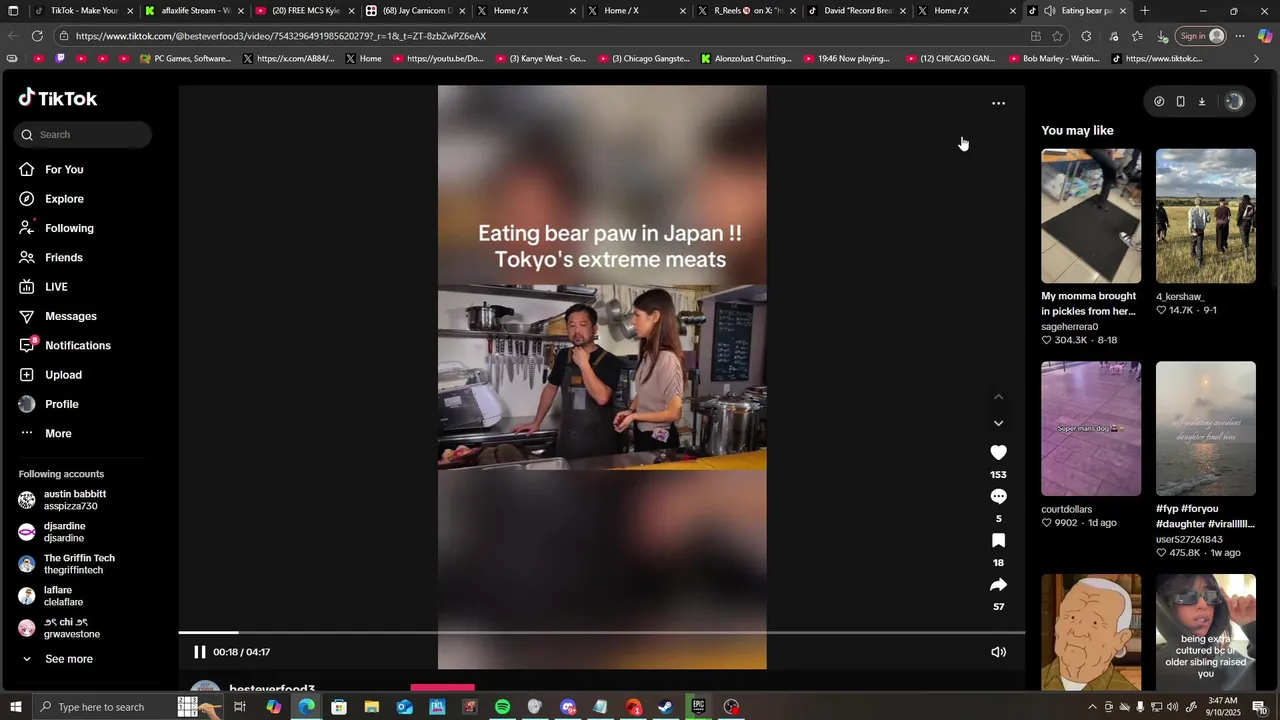Viewport: 1280px width, 720px height.
Task: Open PC Games, Software bookmark
Action: 185,59
